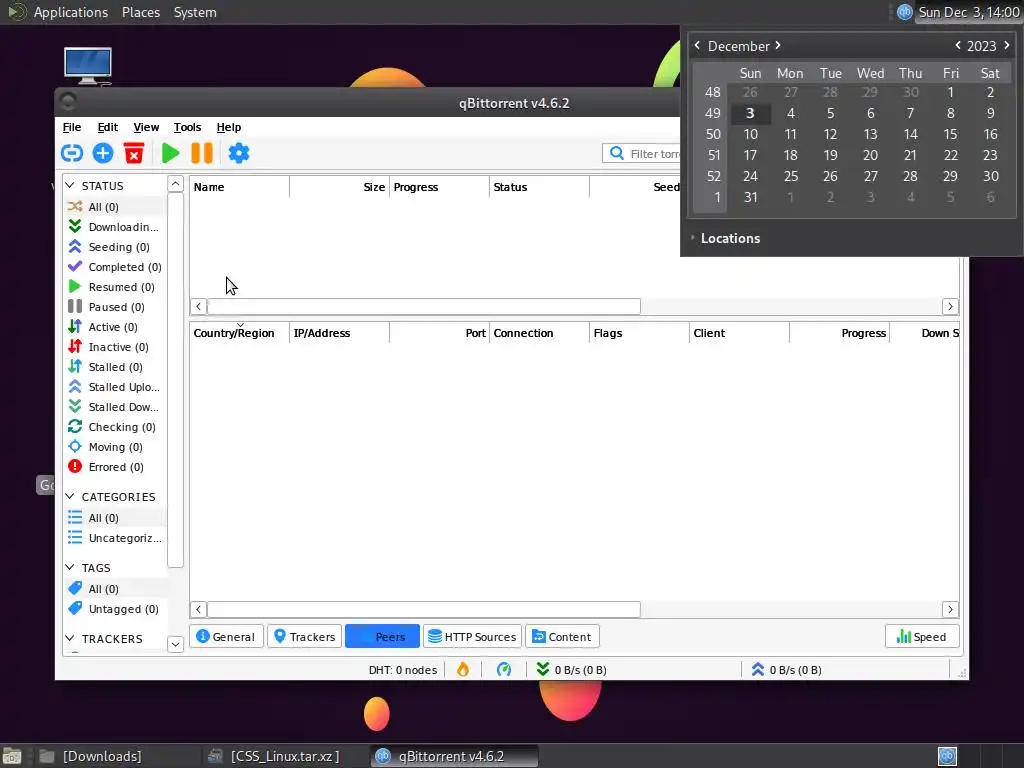Viewport: 1024px width, 768px height.
Task: Sort torrents by Progress column header
Action: pyautogui.click(x=439, y=187)
